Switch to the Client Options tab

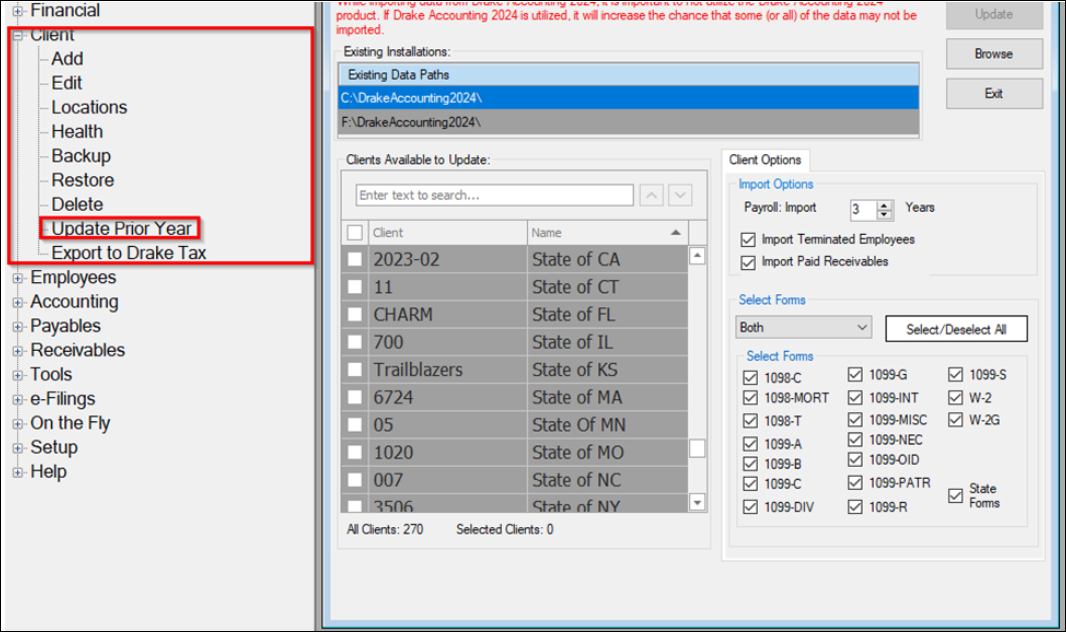pos(765,160)
